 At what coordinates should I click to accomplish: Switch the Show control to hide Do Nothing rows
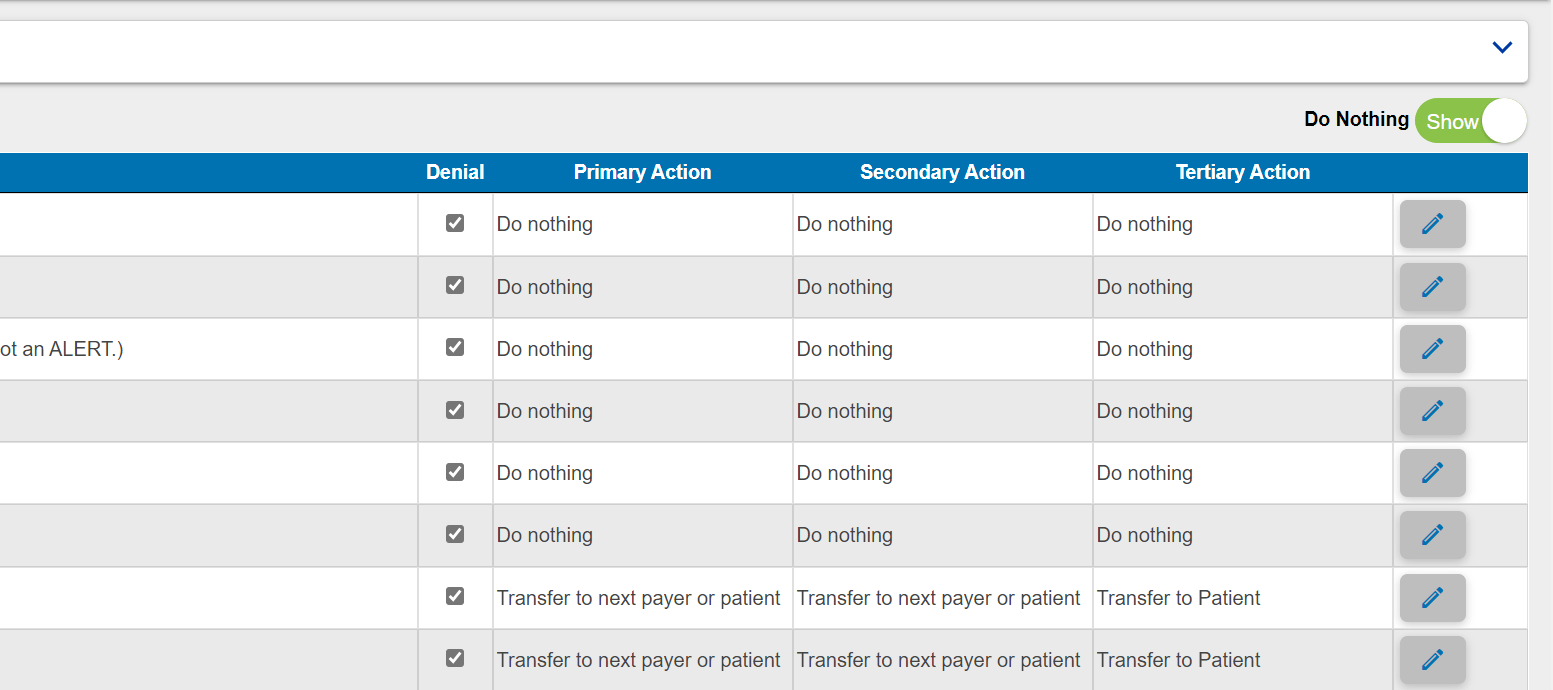tap(1470, 120)
